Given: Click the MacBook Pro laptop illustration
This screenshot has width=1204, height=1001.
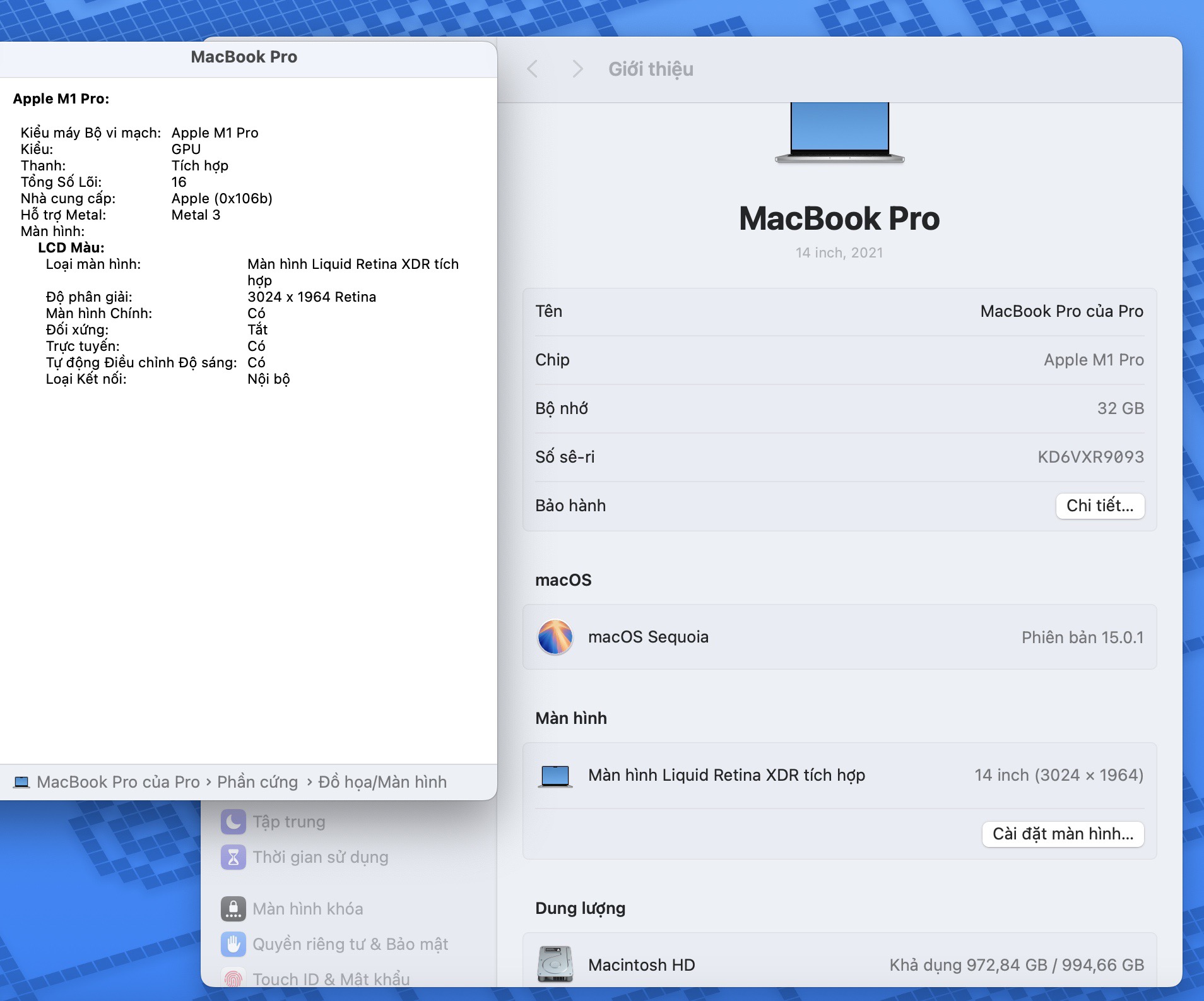Looking at the screenshot, I should (x=839, y=133).
